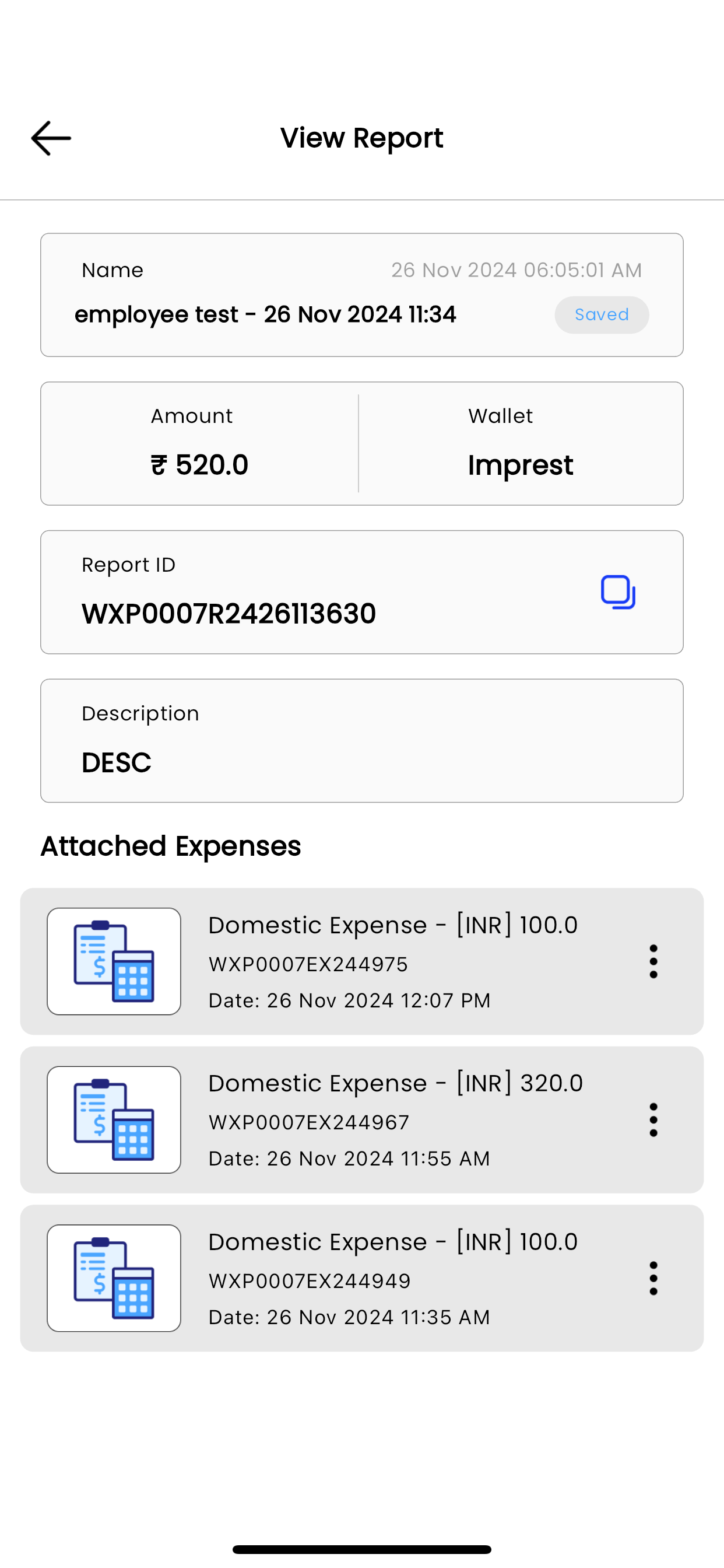This screenshot has height=1568, width=724.
Task: Tap the Saved status badge
Action: [x=602, y=314]
